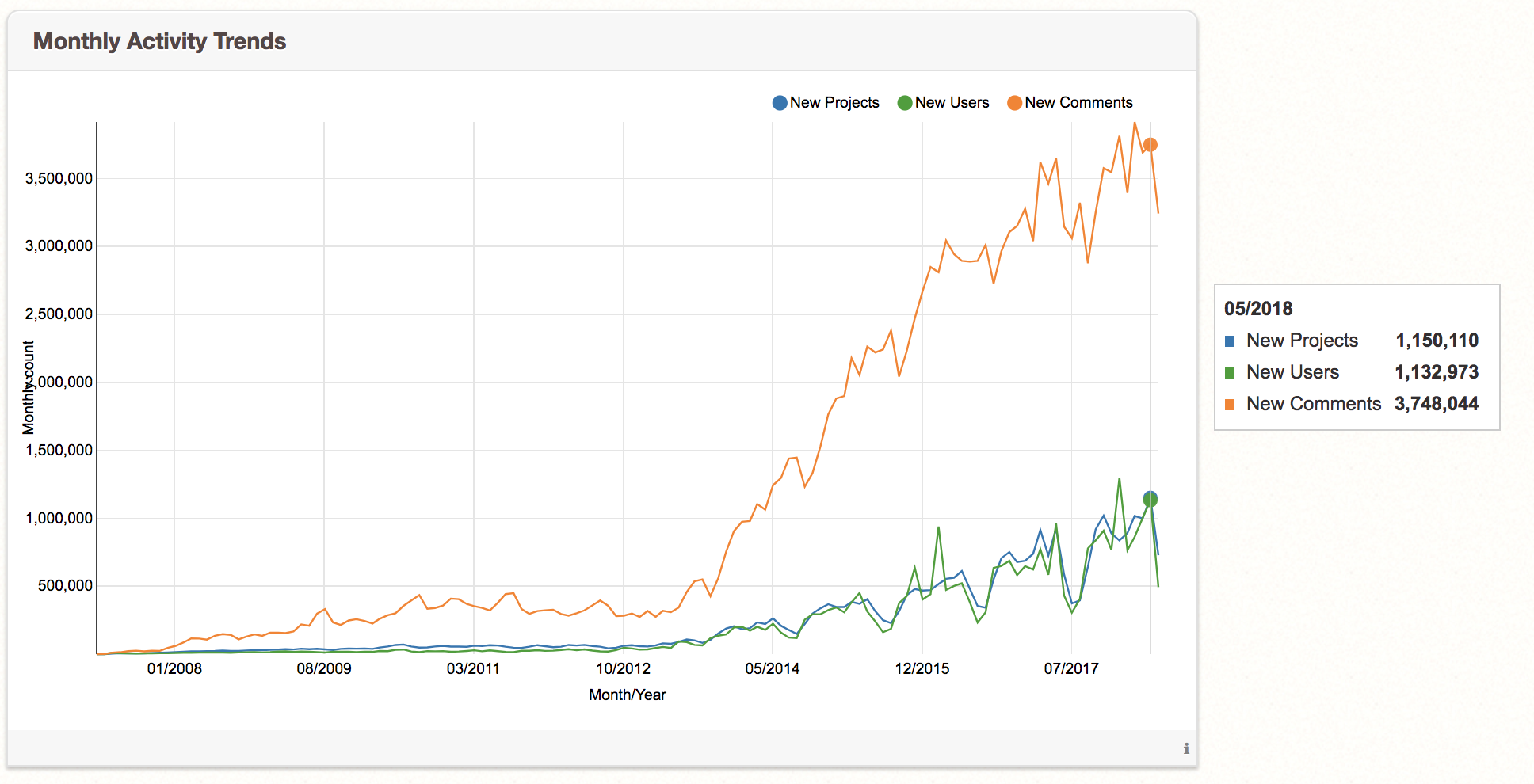Click the 05/2018 date heading in tooltip
This screenshot has width=1534, height=784.
tap(1258, 309)
